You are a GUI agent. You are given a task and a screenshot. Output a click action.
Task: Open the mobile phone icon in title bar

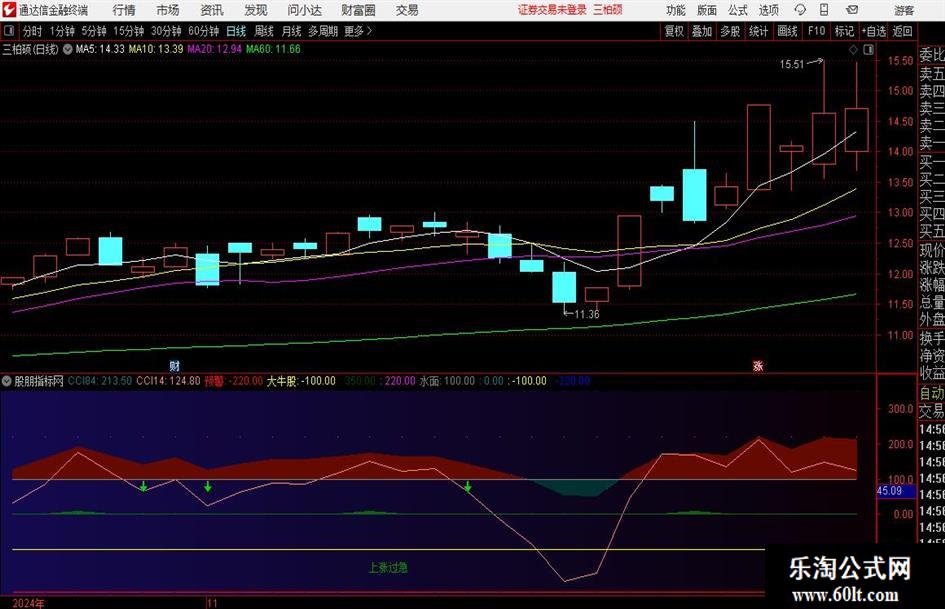824,10
